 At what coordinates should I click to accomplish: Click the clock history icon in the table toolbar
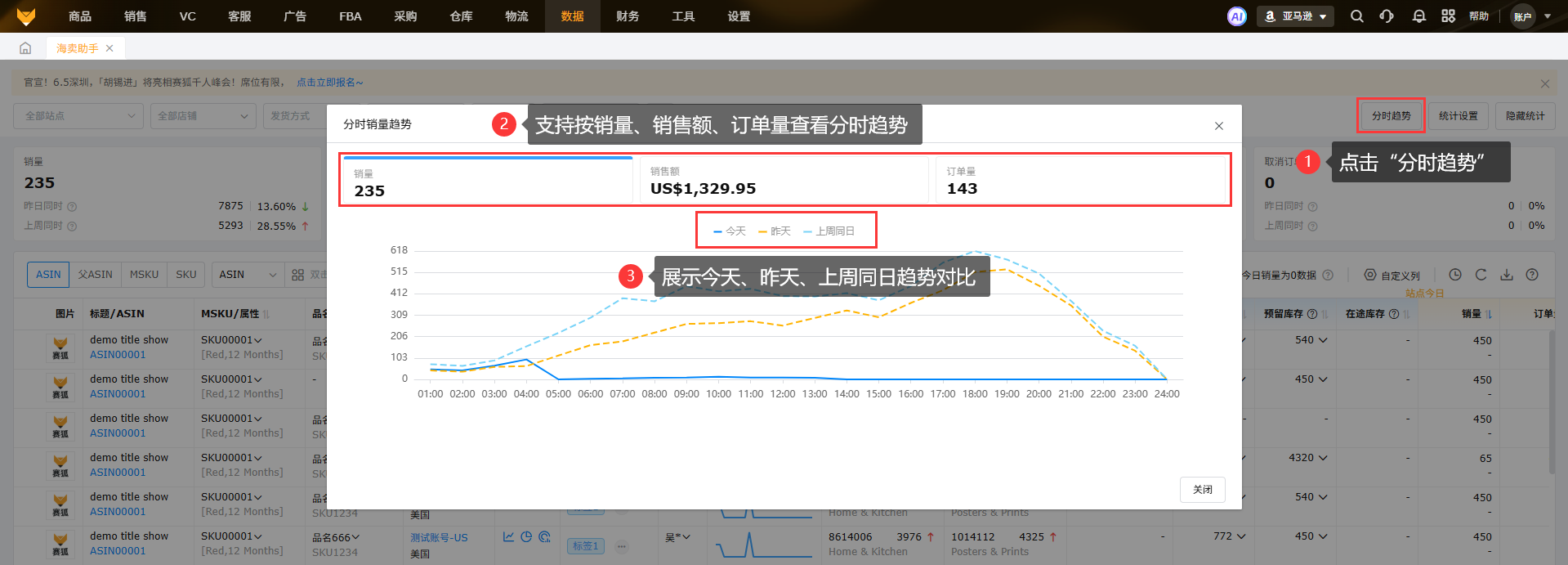[1455, 275]
